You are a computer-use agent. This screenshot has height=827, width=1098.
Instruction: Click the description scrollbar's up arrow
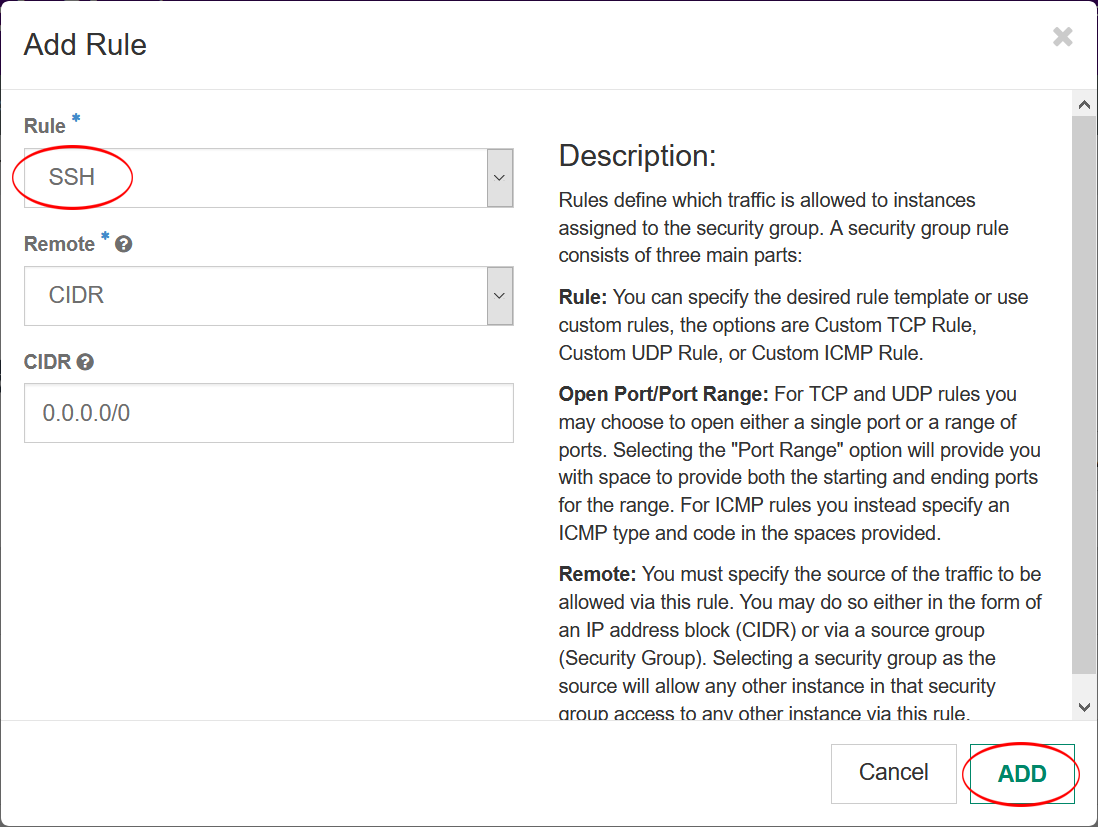[1083, 104]
